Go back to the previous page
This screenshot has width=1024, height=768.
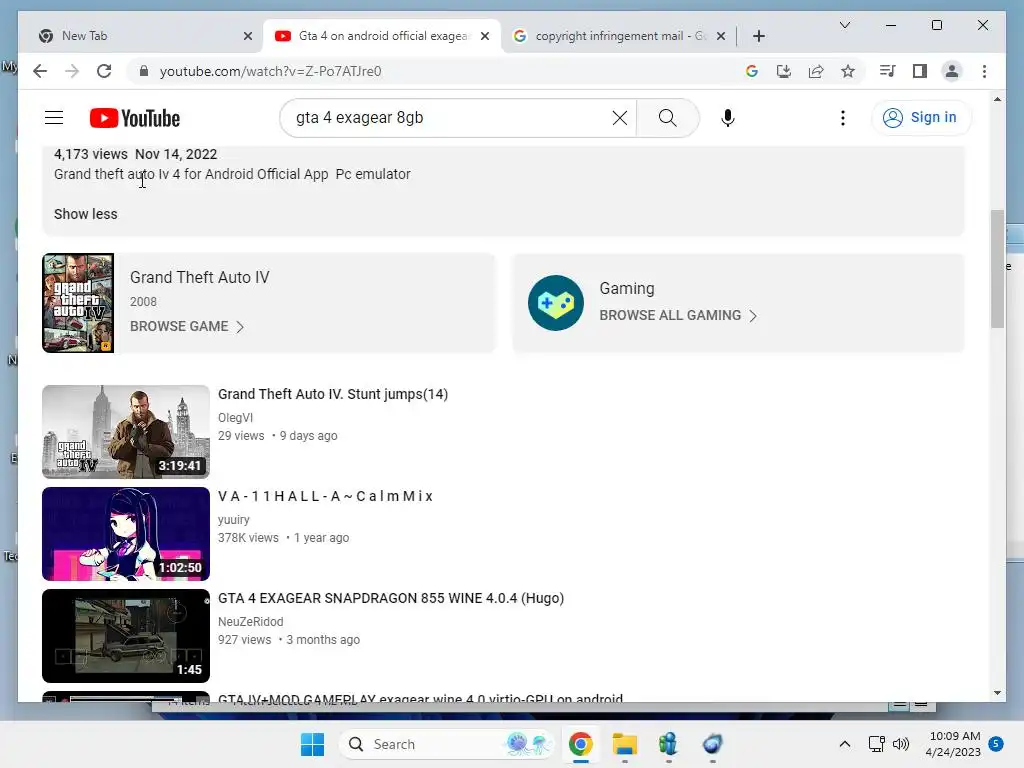tap(40, 71)
